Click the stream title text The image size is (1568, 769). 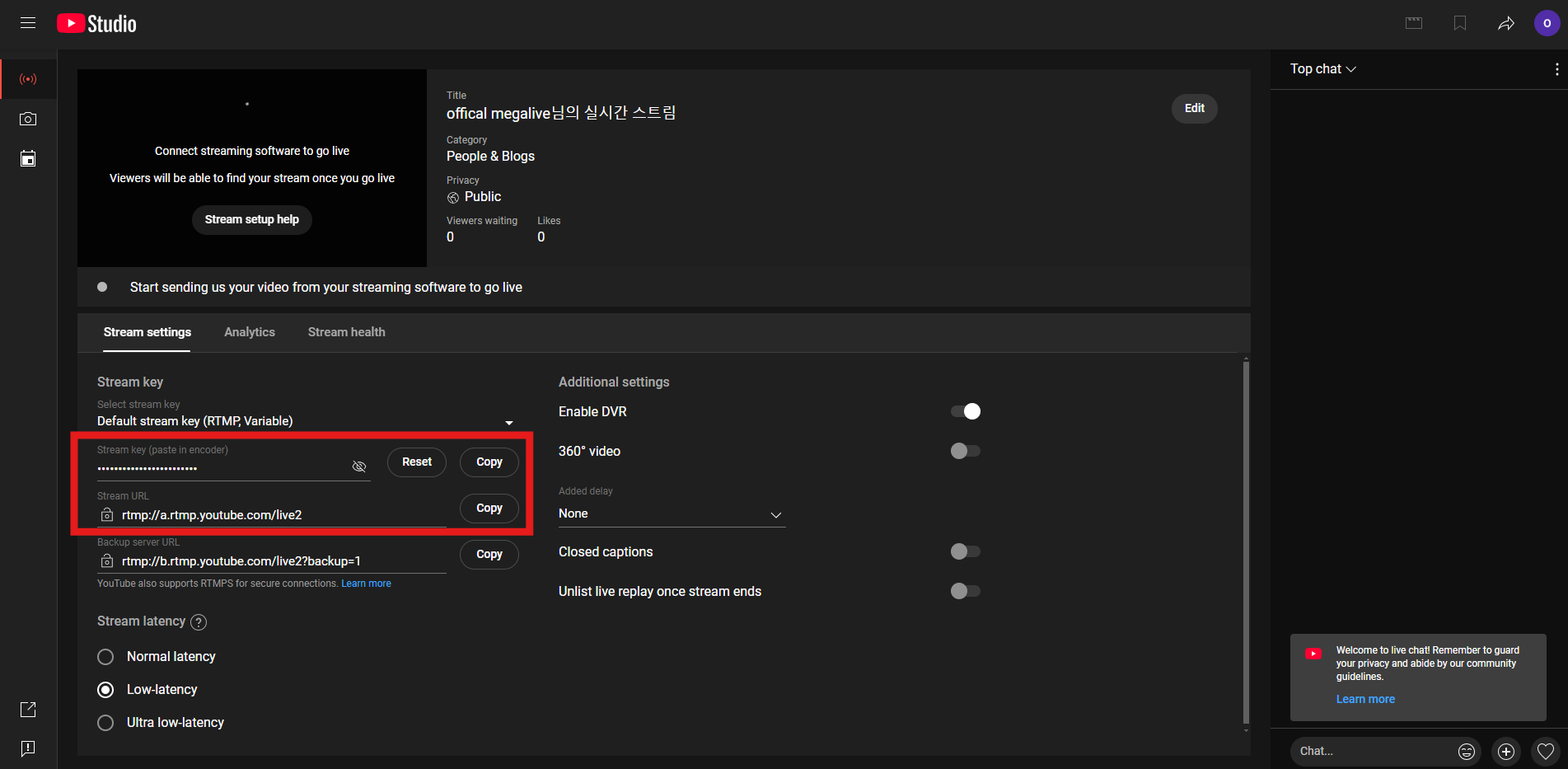pyautogui.click(x=561, y=113)
